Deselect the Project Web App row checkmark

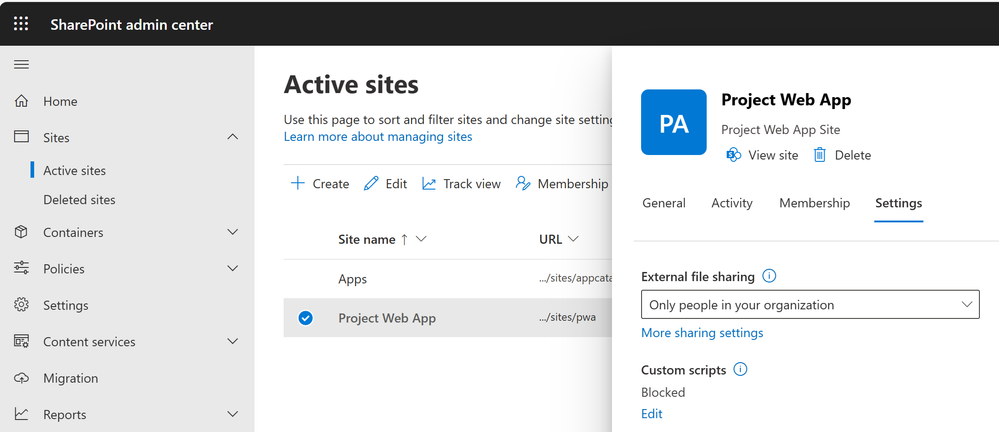tap(306, 318)
